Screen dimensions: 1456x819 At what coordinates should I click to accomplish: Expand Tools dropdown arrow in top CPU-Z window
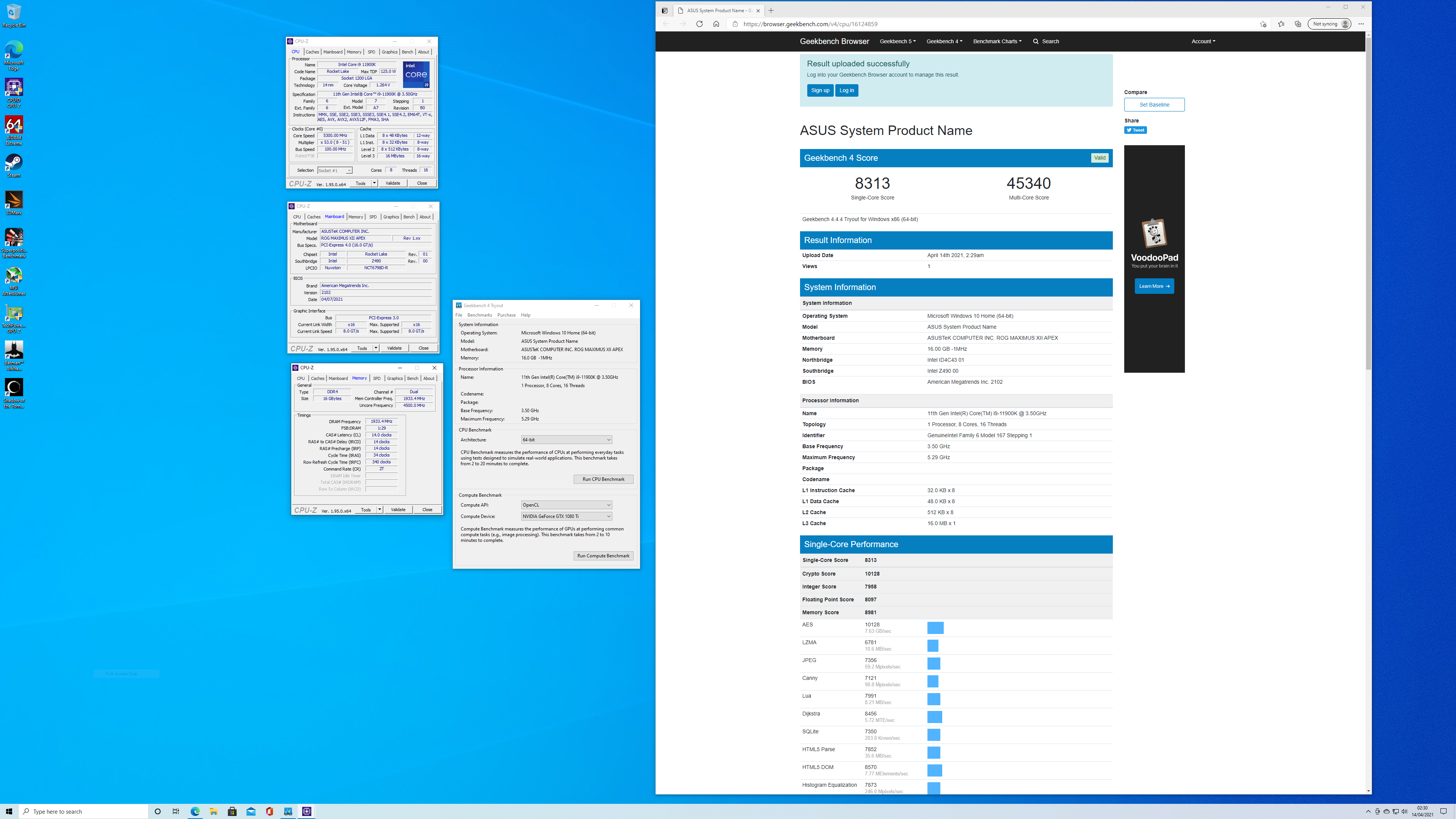point(374,183)
